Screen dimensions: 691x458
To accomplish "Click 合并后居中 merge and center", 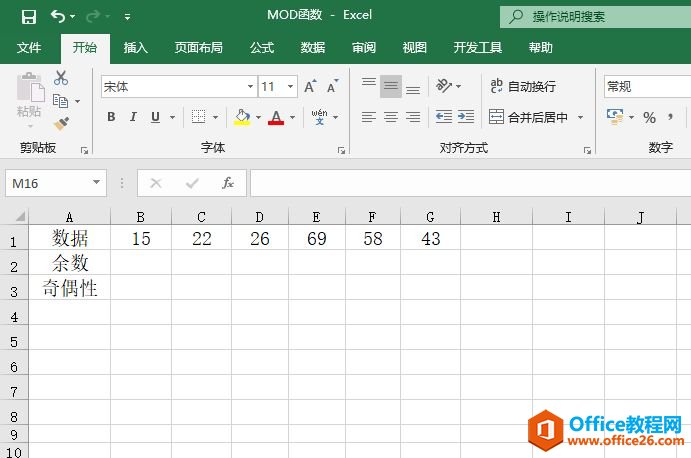I will coord(528,117).
